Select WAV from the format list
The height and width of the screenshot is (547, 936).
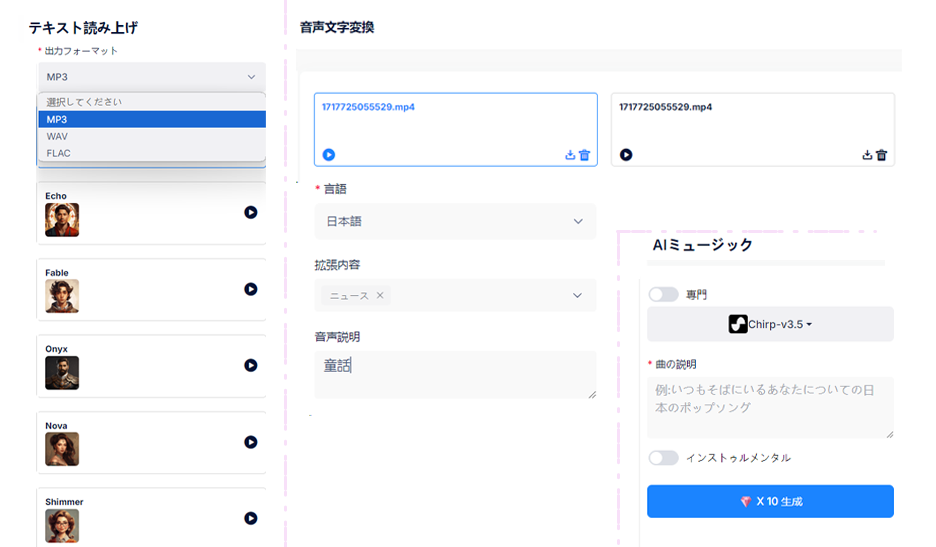[152, 136]
